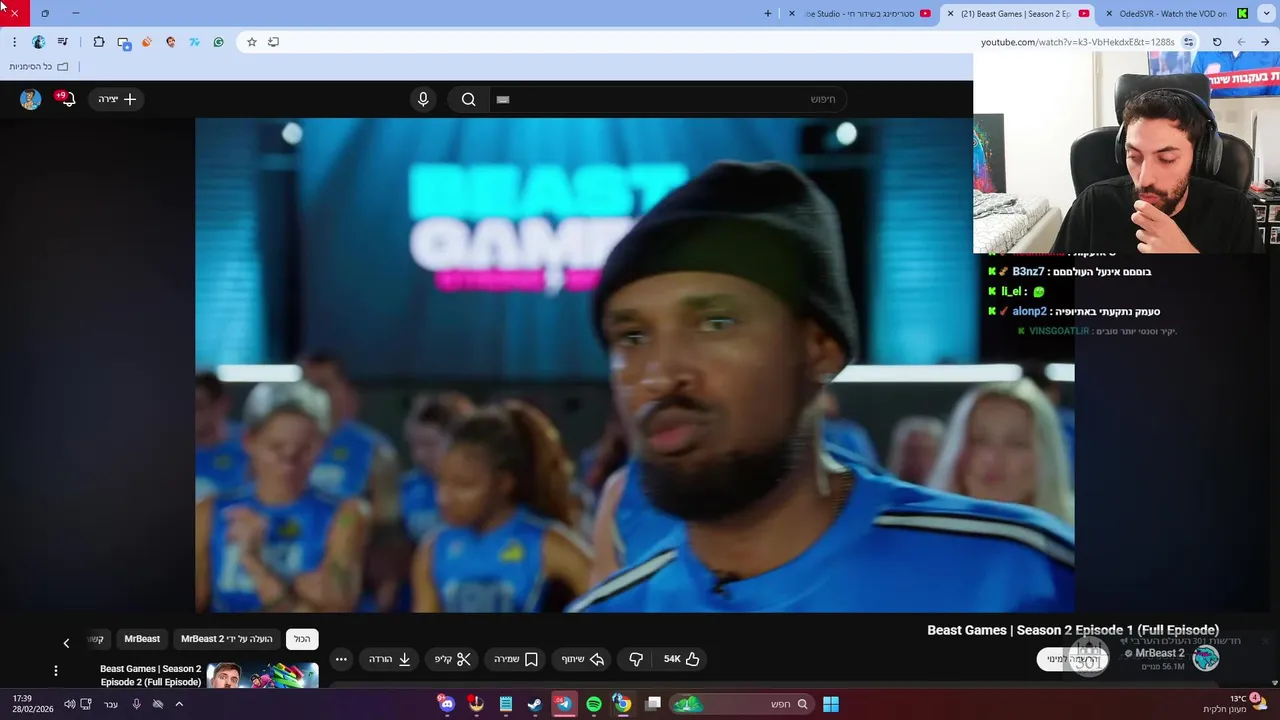Click the screen-capture extension icon with blue badge
The height and width of the screenshot is (720, 1280).
tap(124, 43)
